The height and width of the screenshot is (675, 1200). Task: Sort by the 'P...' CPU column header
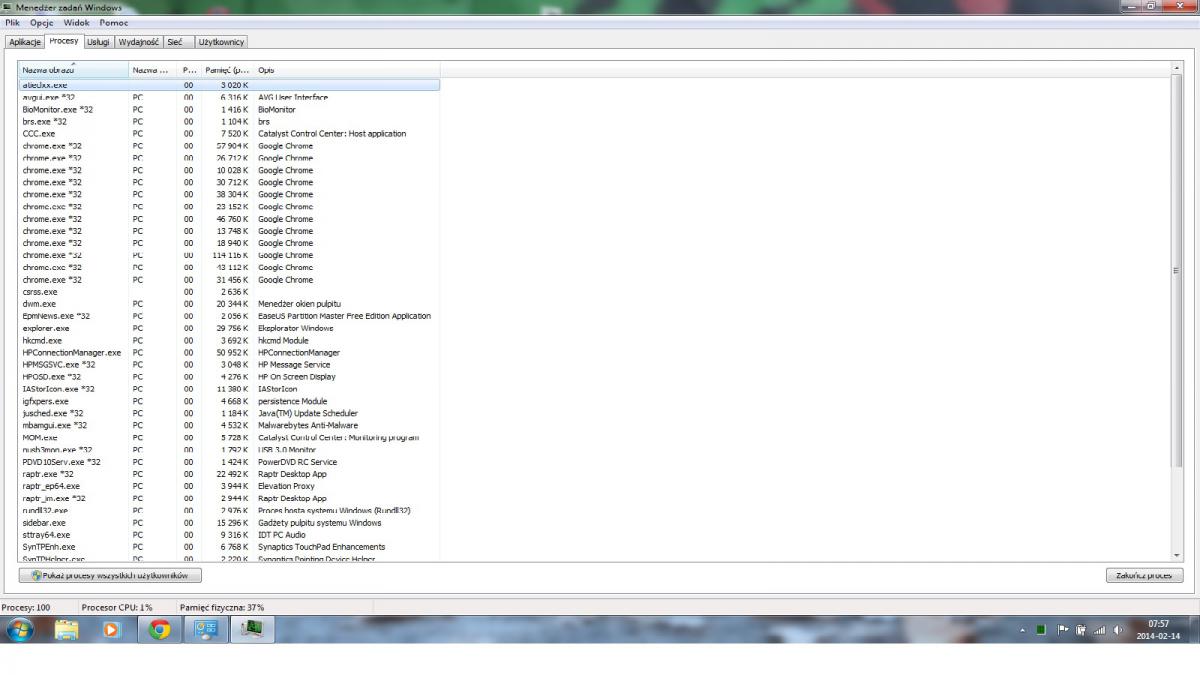tap(190, 70)
